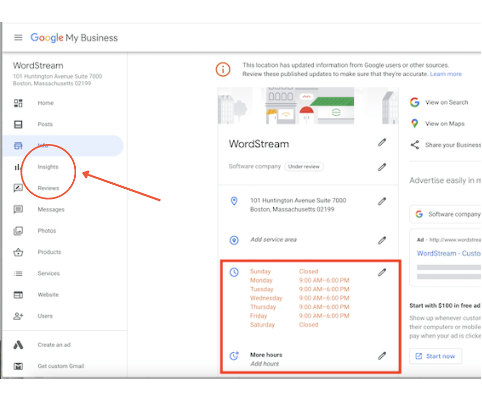Edit the Huntington Avenue address pencil
482x402 pixels.
(x=382, y=201)
